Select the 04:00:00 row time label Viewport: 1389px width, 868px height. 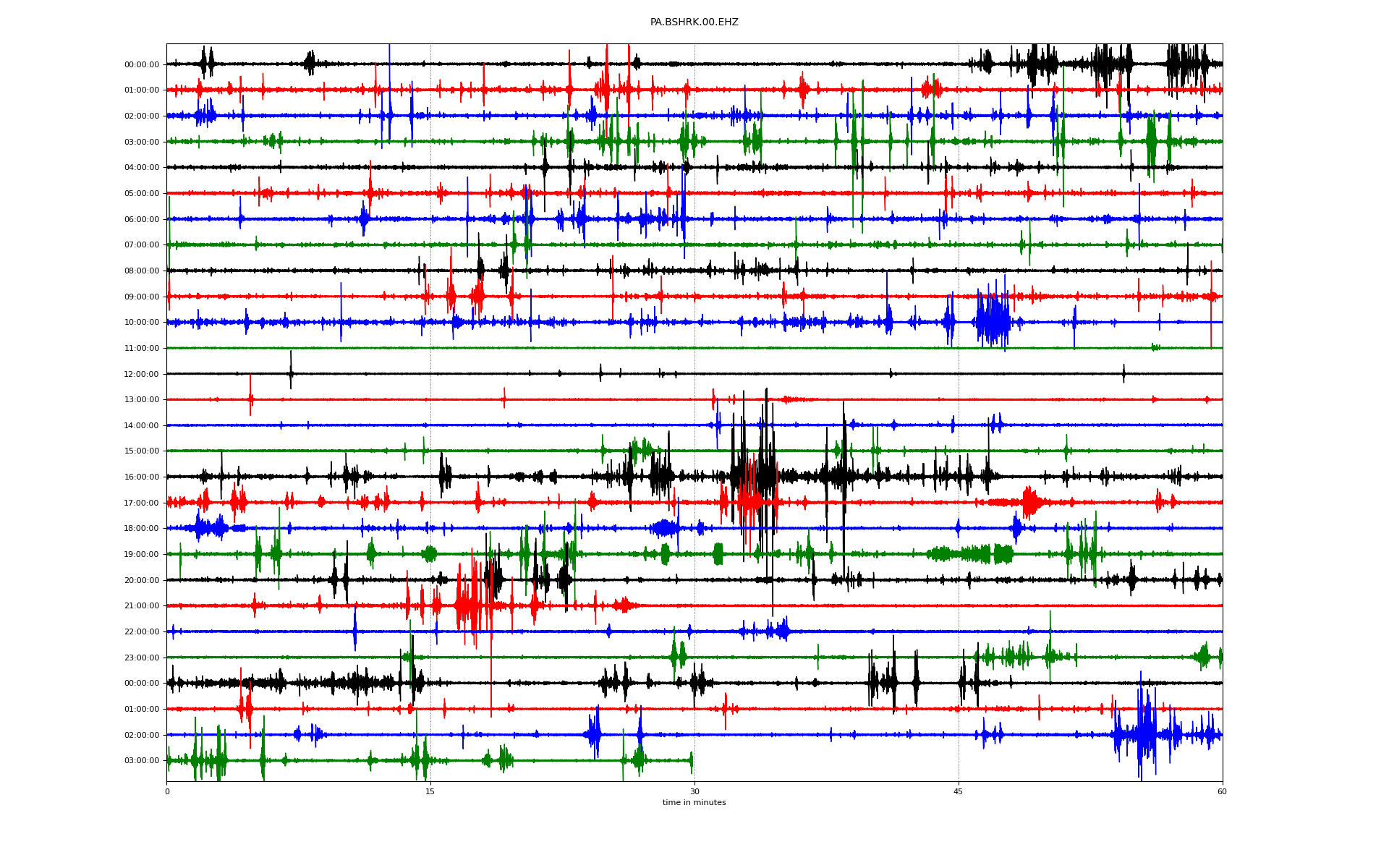click(x=142, y=168)
